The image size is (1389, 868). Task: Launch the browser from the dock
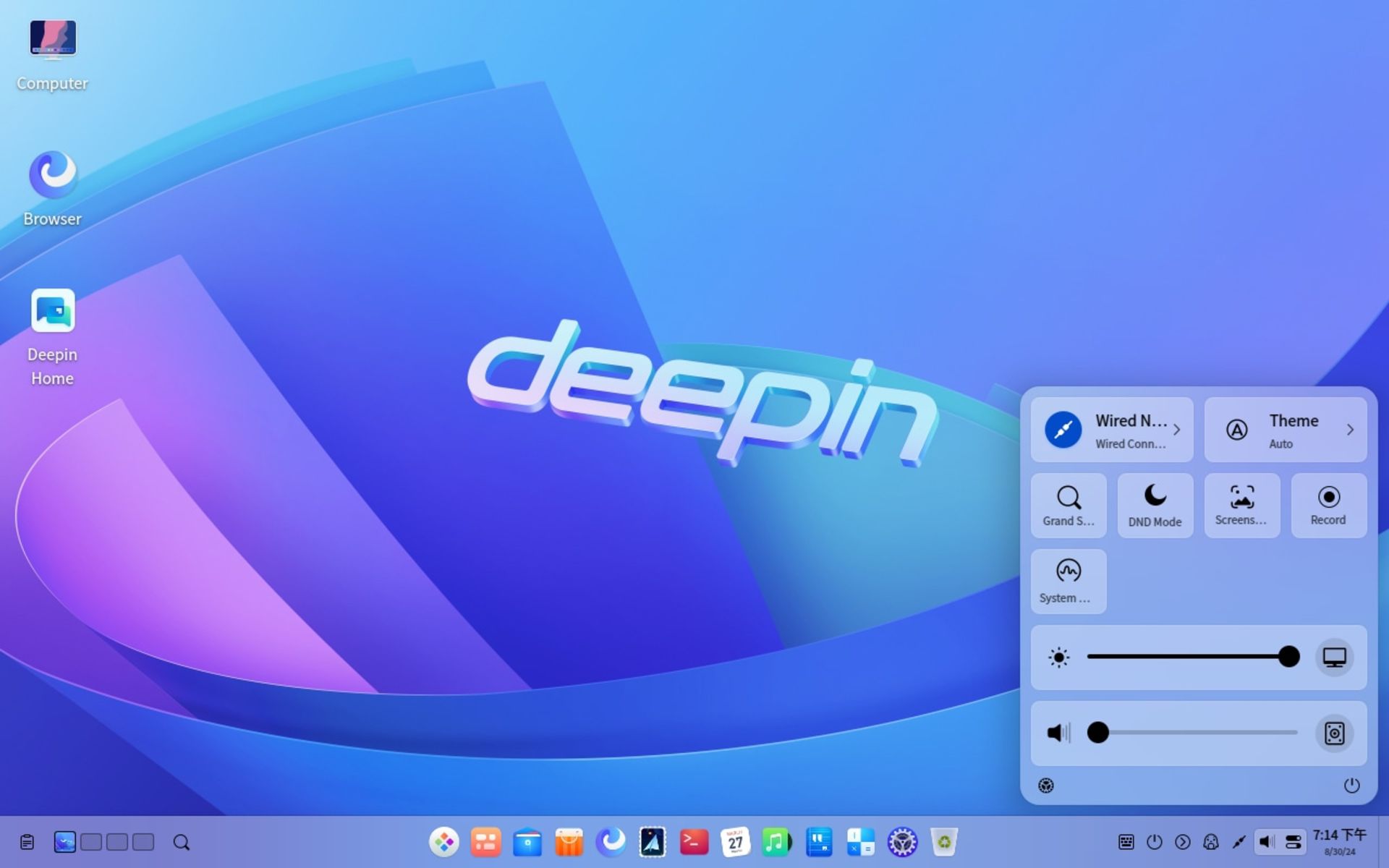(611, 842)
